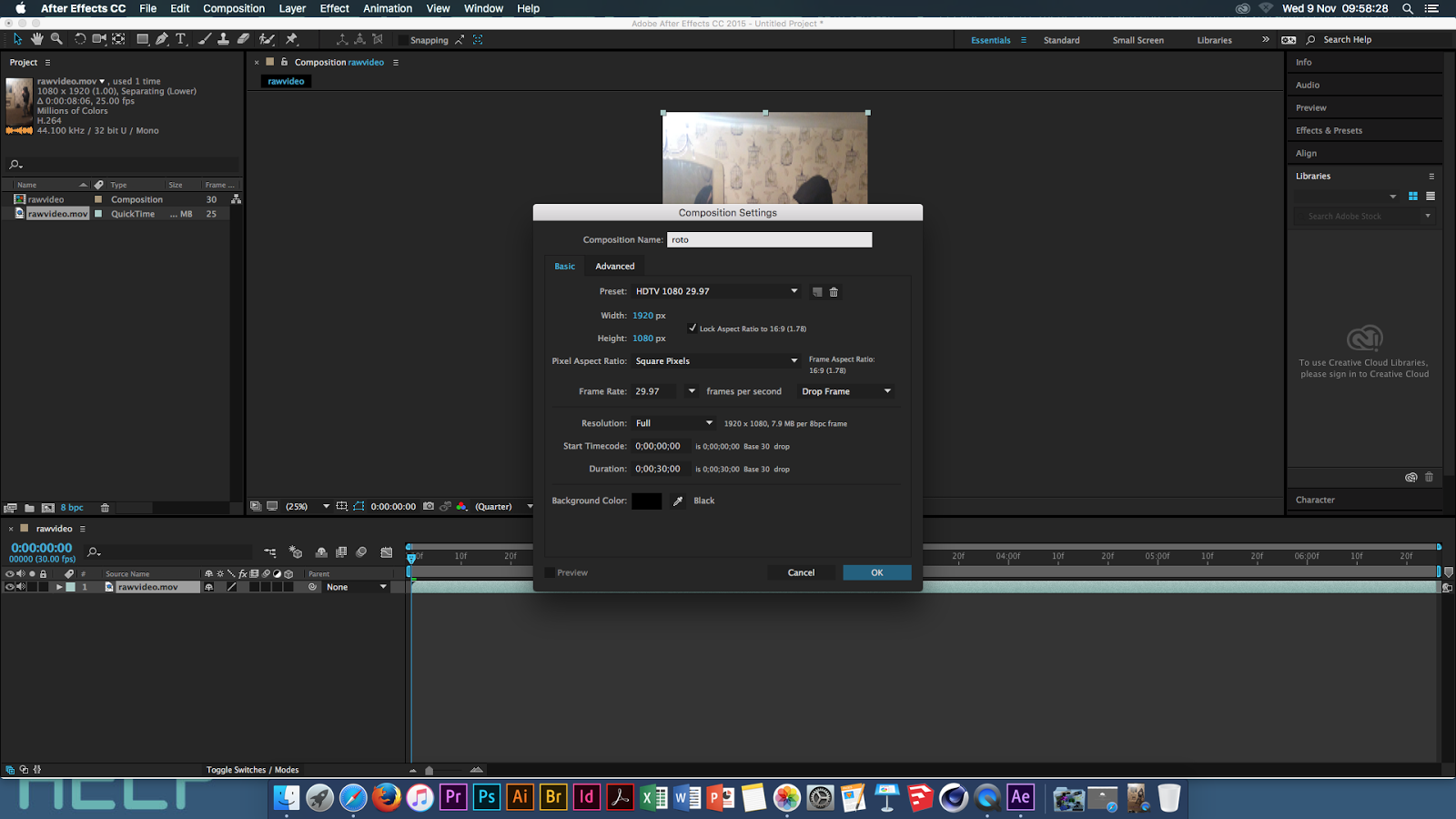Open the Preset dropdown HDTV 1080 29.97
The image size is (1456, 819).
(717, 291)
